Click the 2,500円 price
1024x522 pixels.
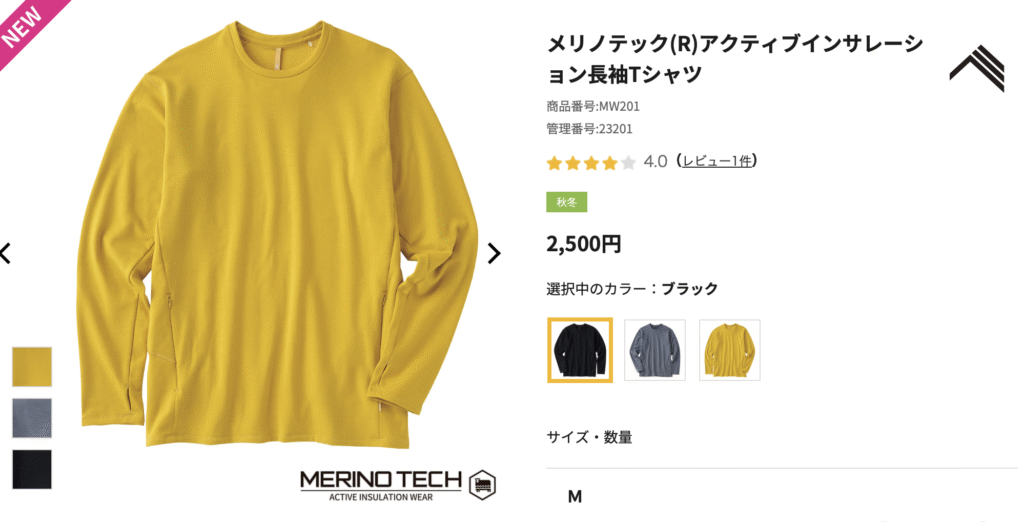[584, 244]
